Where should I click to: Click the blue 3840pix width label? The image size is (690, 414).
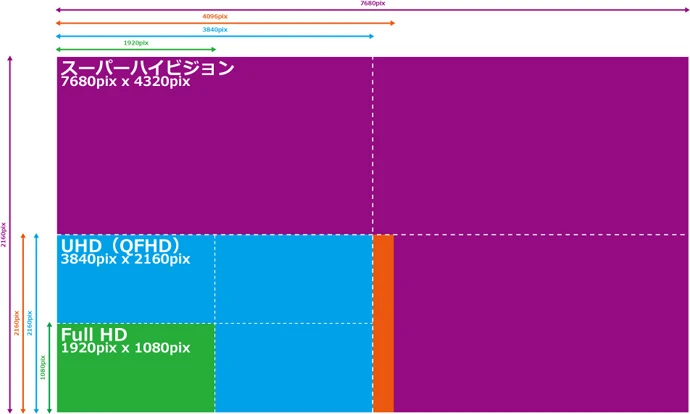215,30
